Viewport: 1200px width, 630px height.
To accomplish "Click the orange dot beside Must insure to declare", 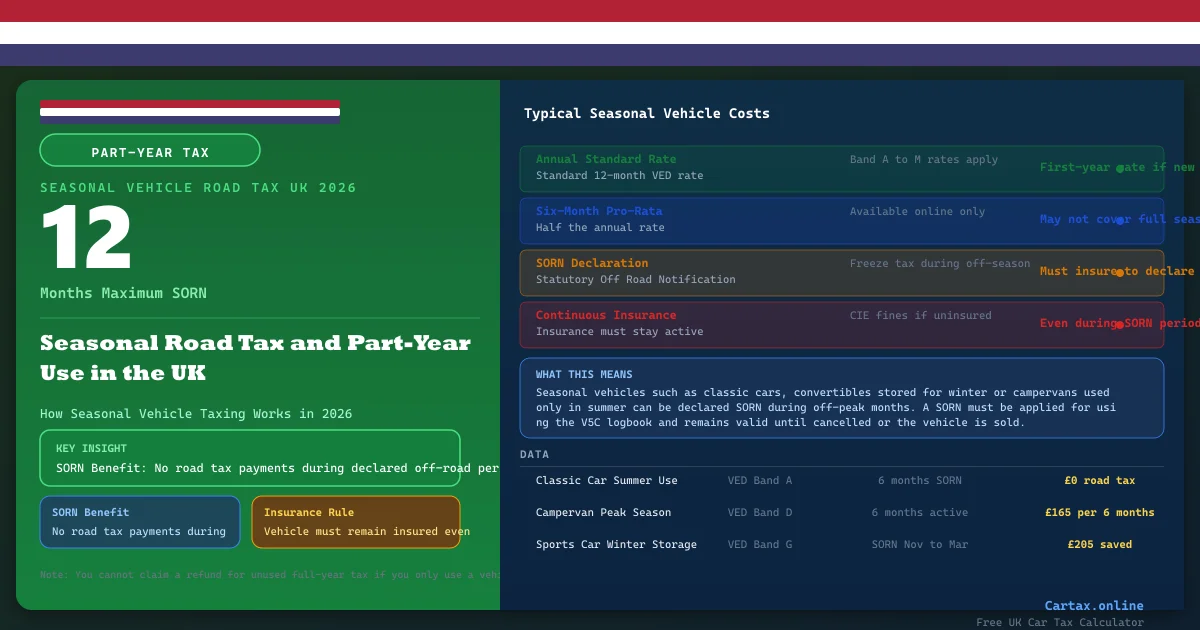I will point(1120,272).
